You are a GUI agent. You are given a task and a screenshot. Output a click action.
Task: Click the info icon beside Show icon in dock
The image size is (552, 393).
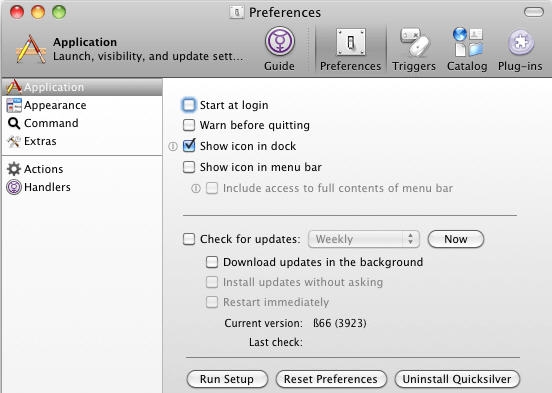[172, 146]
